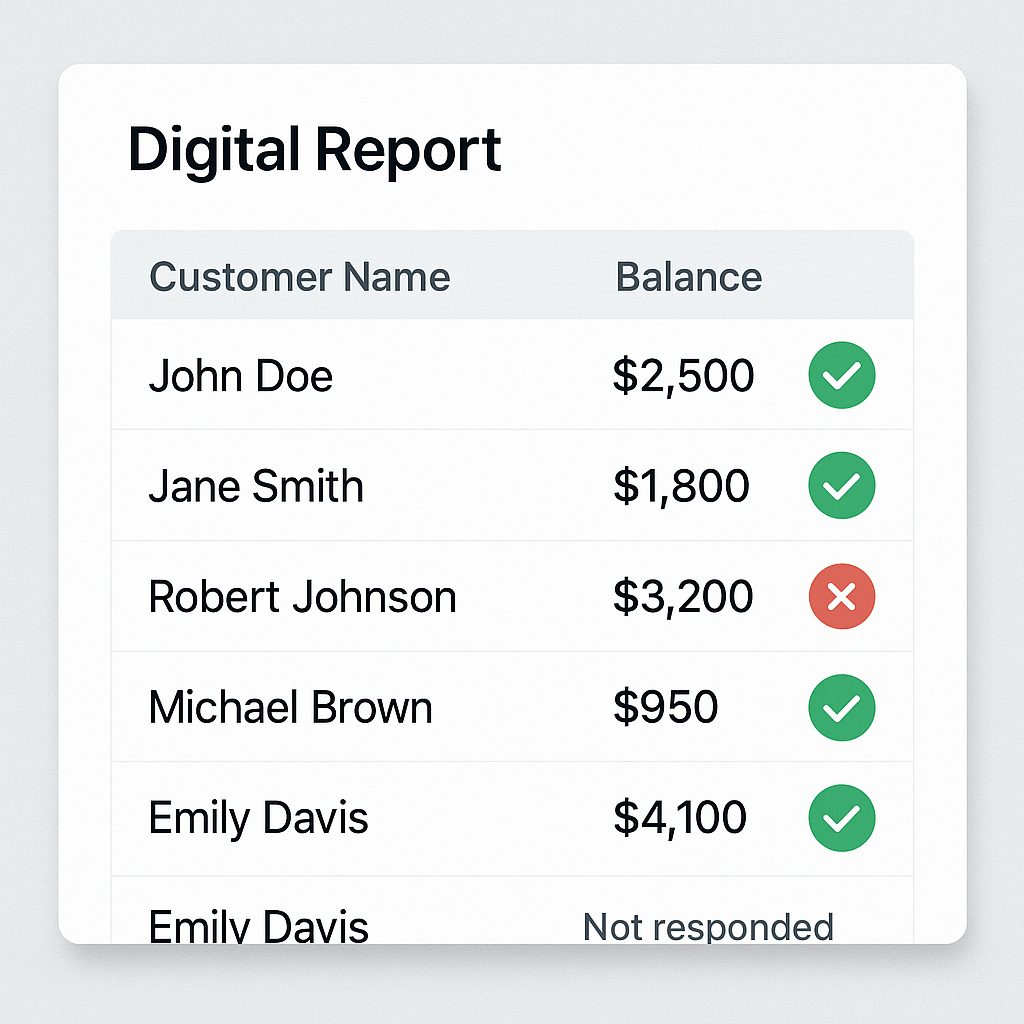The image size is (1024, 1024).
Task: Click Emily Davis name with $4,100 balance
Action: click(259, 819)
